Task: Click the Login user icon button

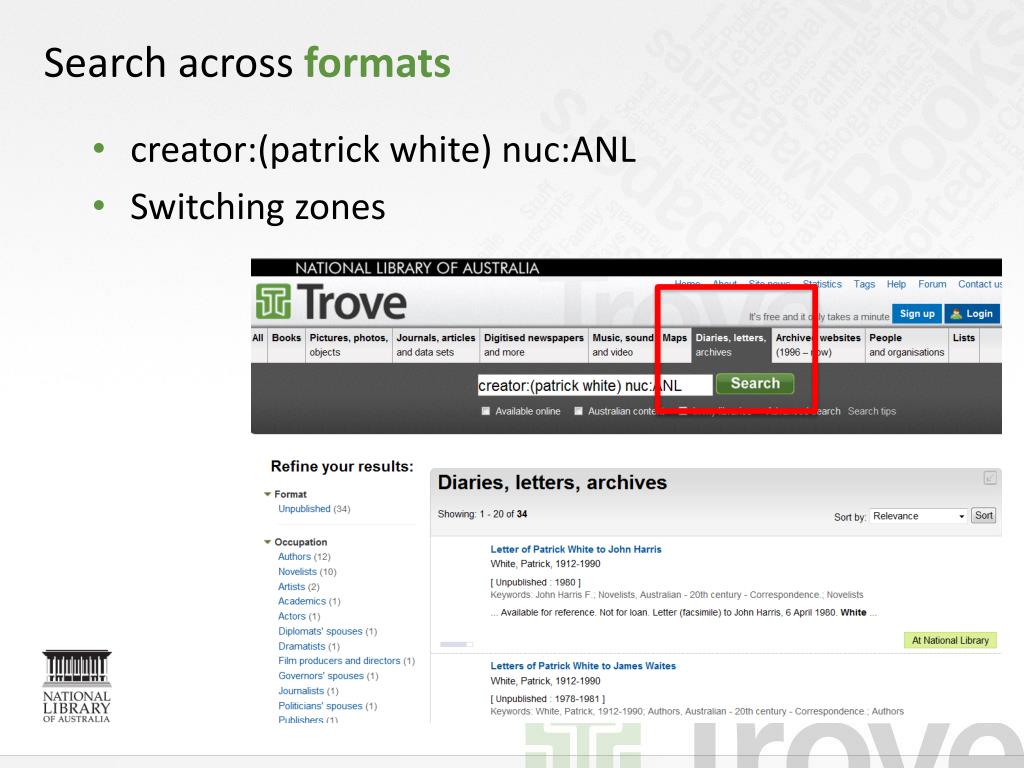Action: pos(972,314)
